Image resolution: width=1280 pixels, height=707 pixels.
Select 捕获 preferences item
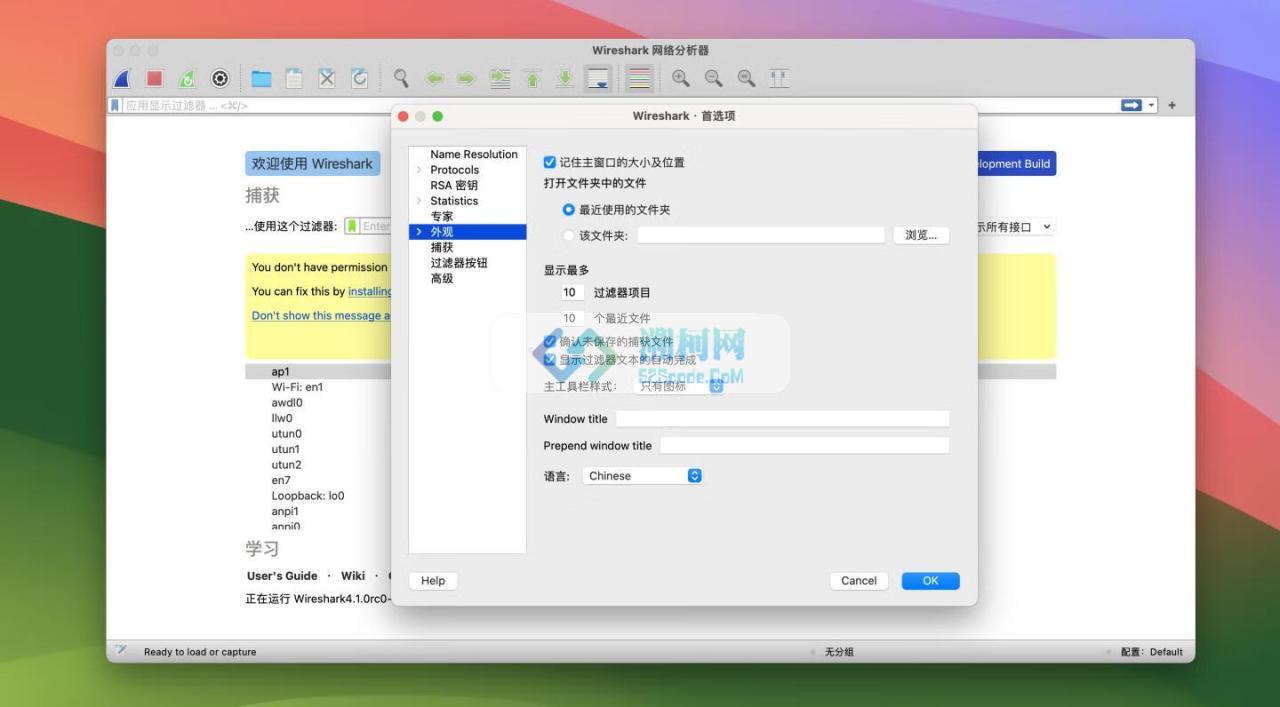pyautogui.click(x=442, y=247)
